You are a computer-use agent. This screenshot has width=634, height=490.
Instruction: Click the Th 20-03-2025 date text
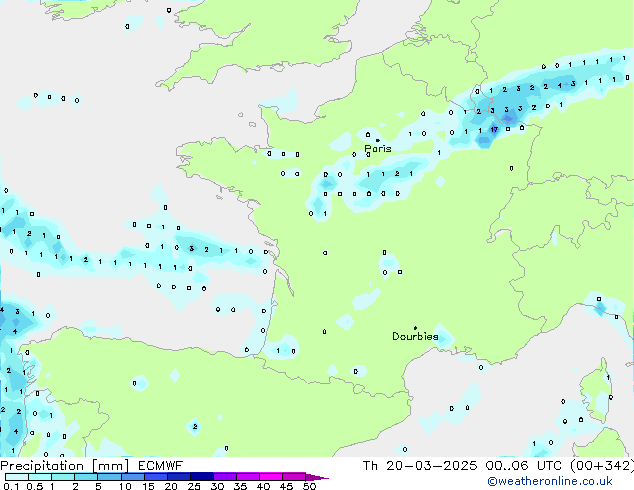pyautogui.click(x=420, y=466)
